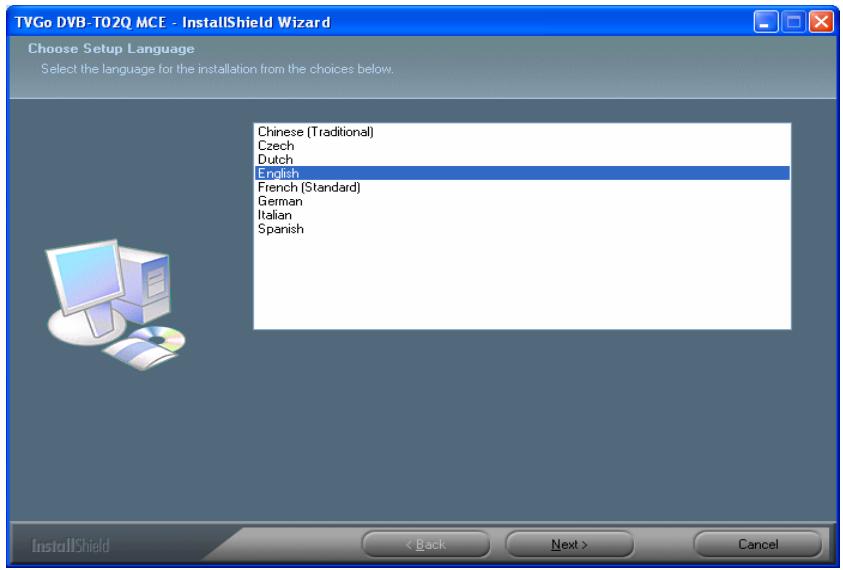Image resolution: width=843 pixels, height=570 pixels.
Task: Choose Czech as the setup language
Action: [x=521, y=146]
